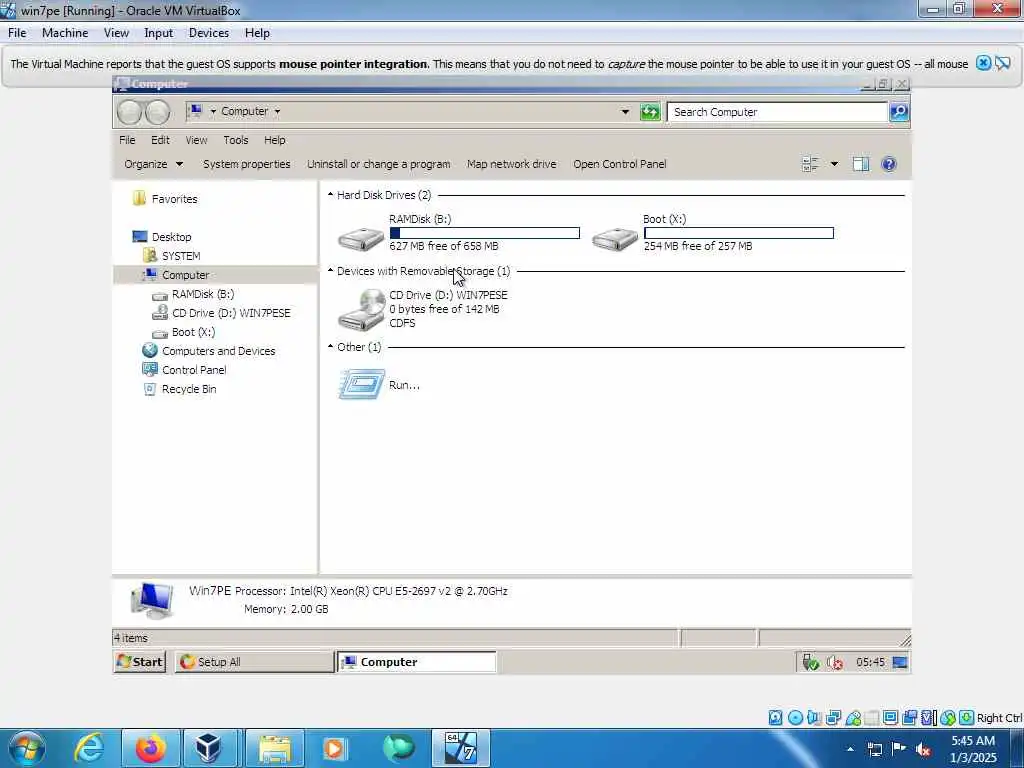Switch to Setup All taskbar button
The height and width of the screenshot is (768, 1024).
pos(254,662)
